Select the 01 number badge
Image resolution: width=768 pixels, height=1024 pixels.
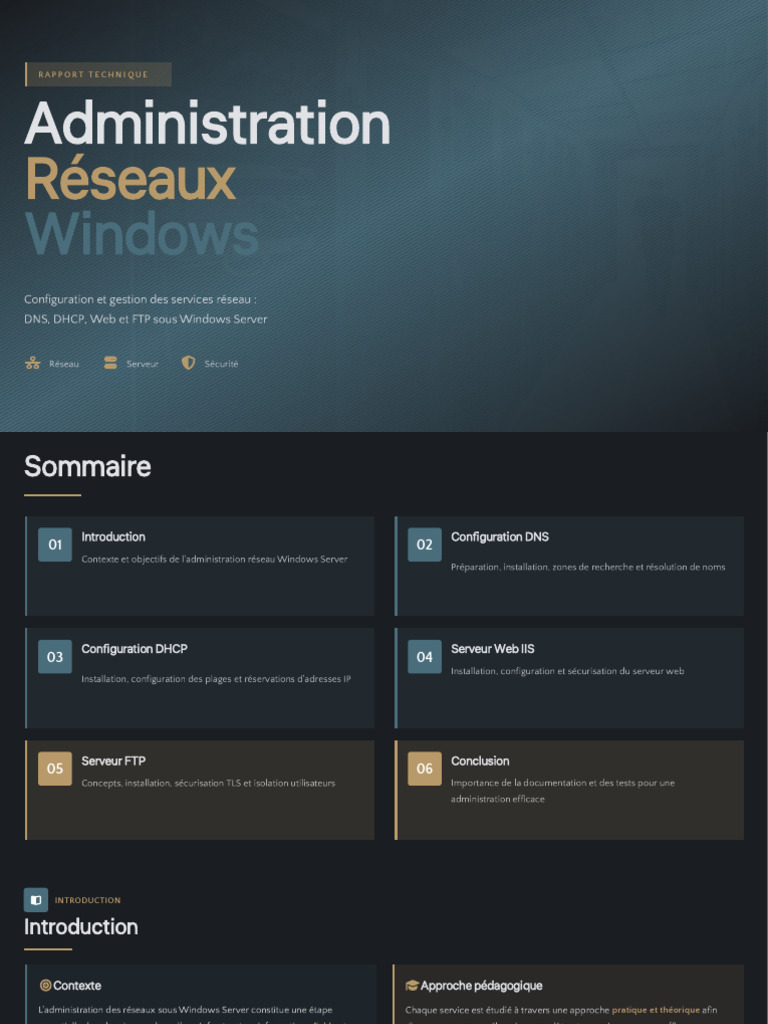tap(55, 545)
